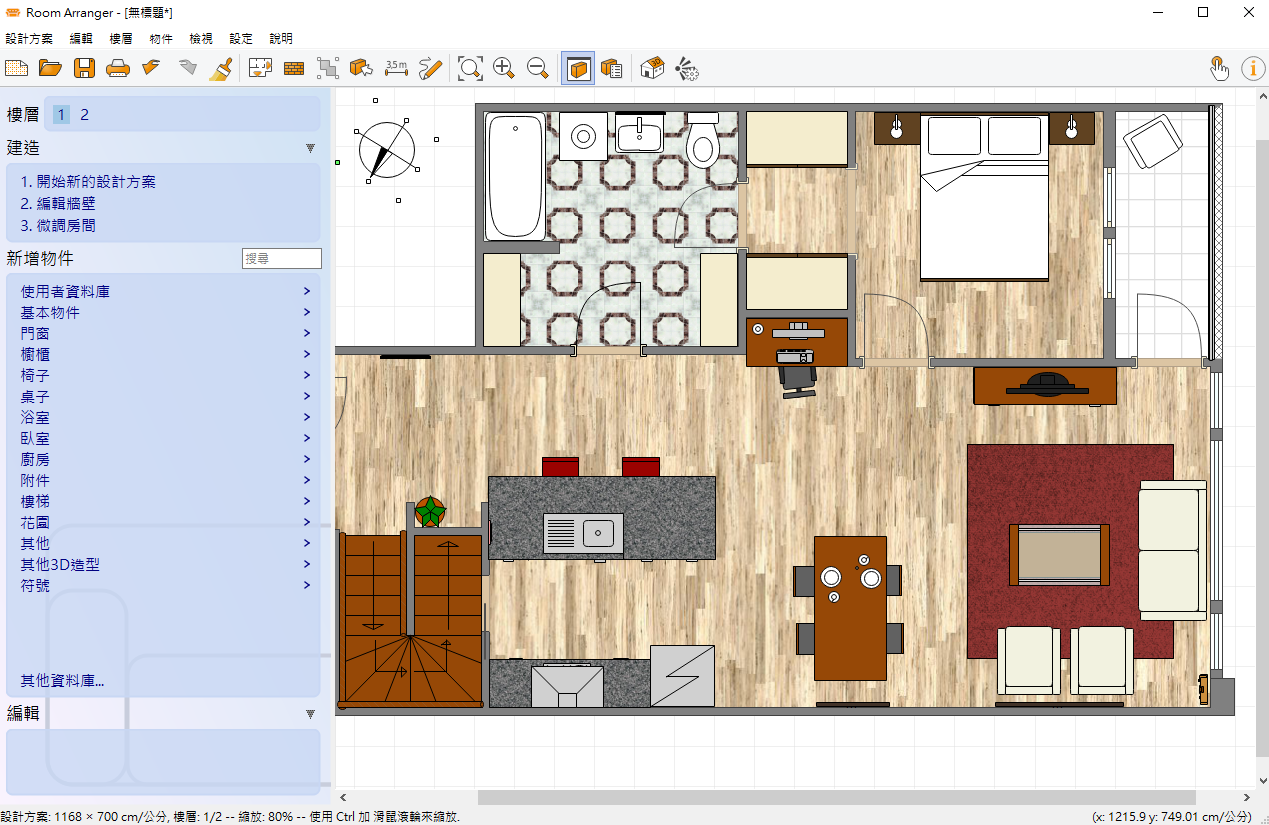Open the 設計方案 menu
Screen dimensions: 1269x825
29,39
